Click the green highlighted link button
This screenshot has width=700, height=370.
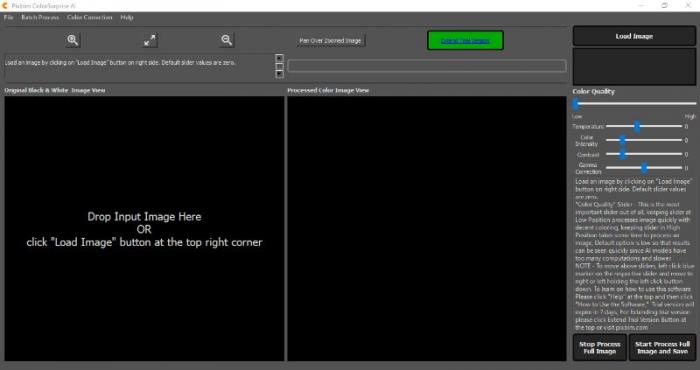coord(465,41)
